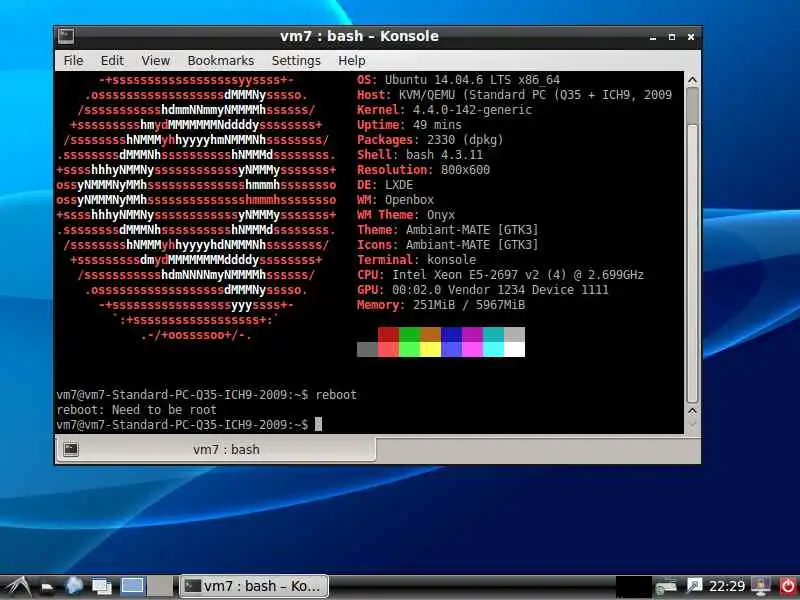Click the 'Resolution: 800x600' line

tap(423, 170)
